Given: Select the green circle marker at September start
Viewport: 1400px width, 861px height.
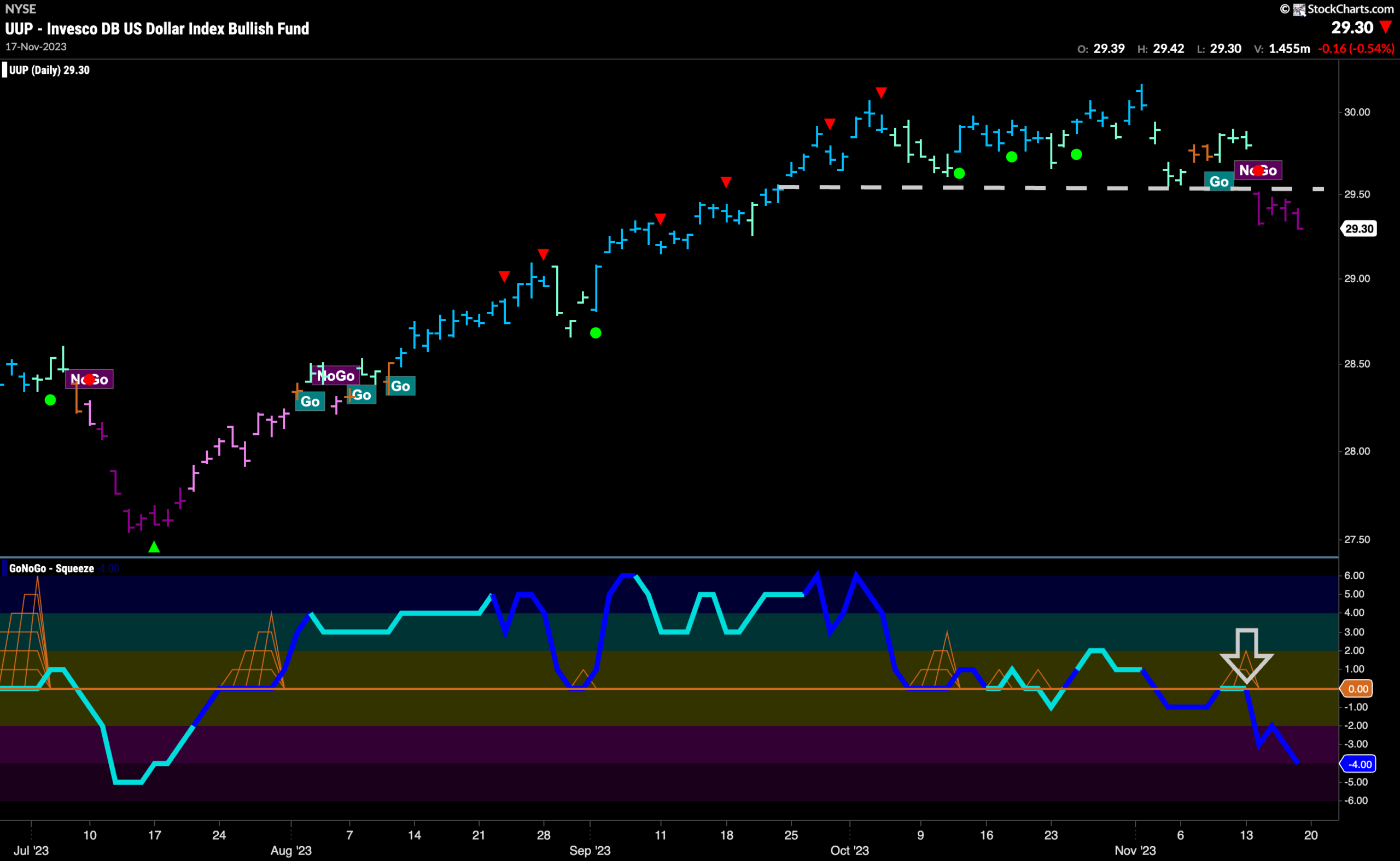Looking at the screenshot, I should click(596, 333).
